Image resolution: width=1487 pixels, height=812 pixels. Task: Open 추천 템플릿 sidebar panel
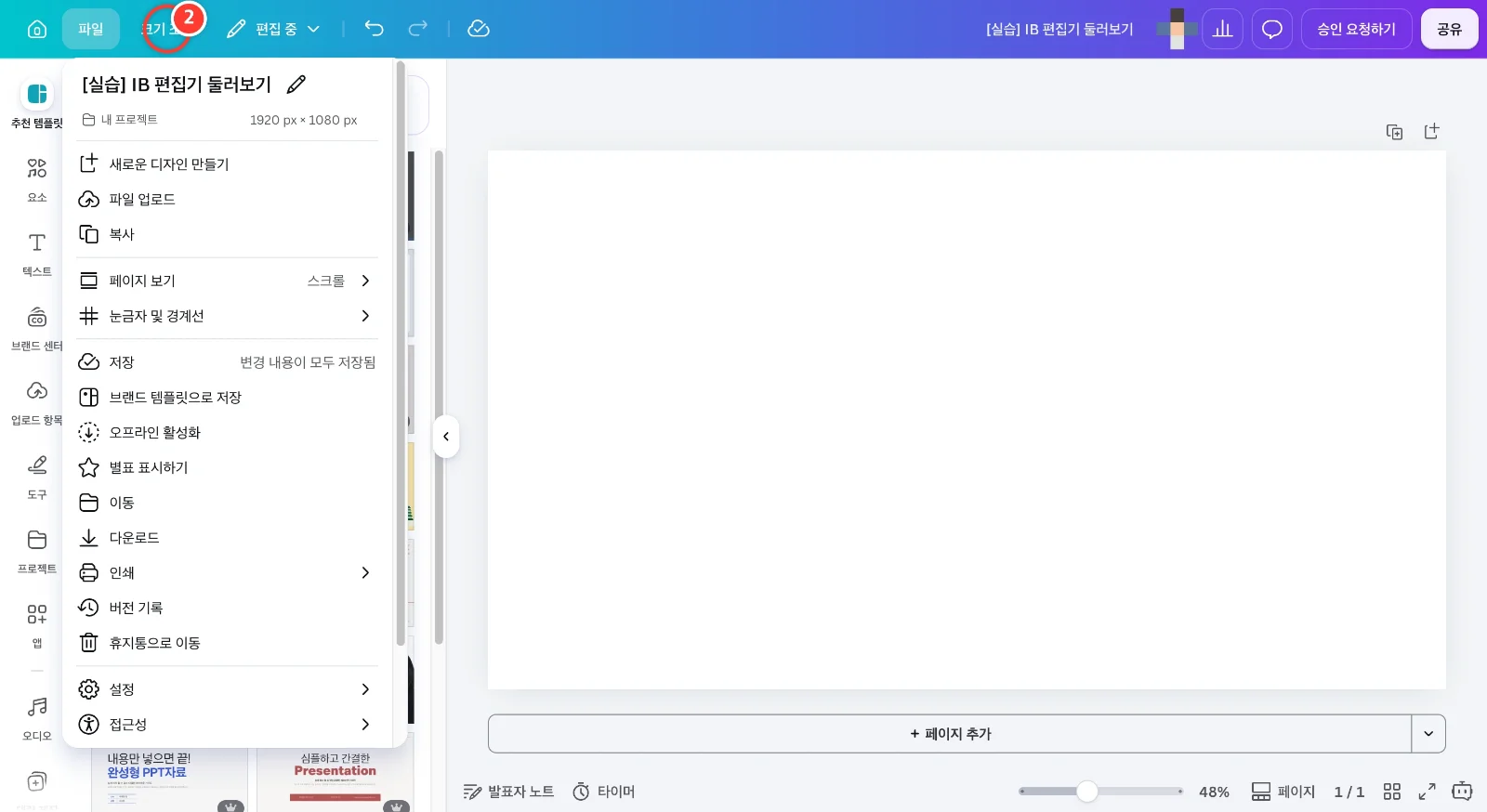point(37,104)
